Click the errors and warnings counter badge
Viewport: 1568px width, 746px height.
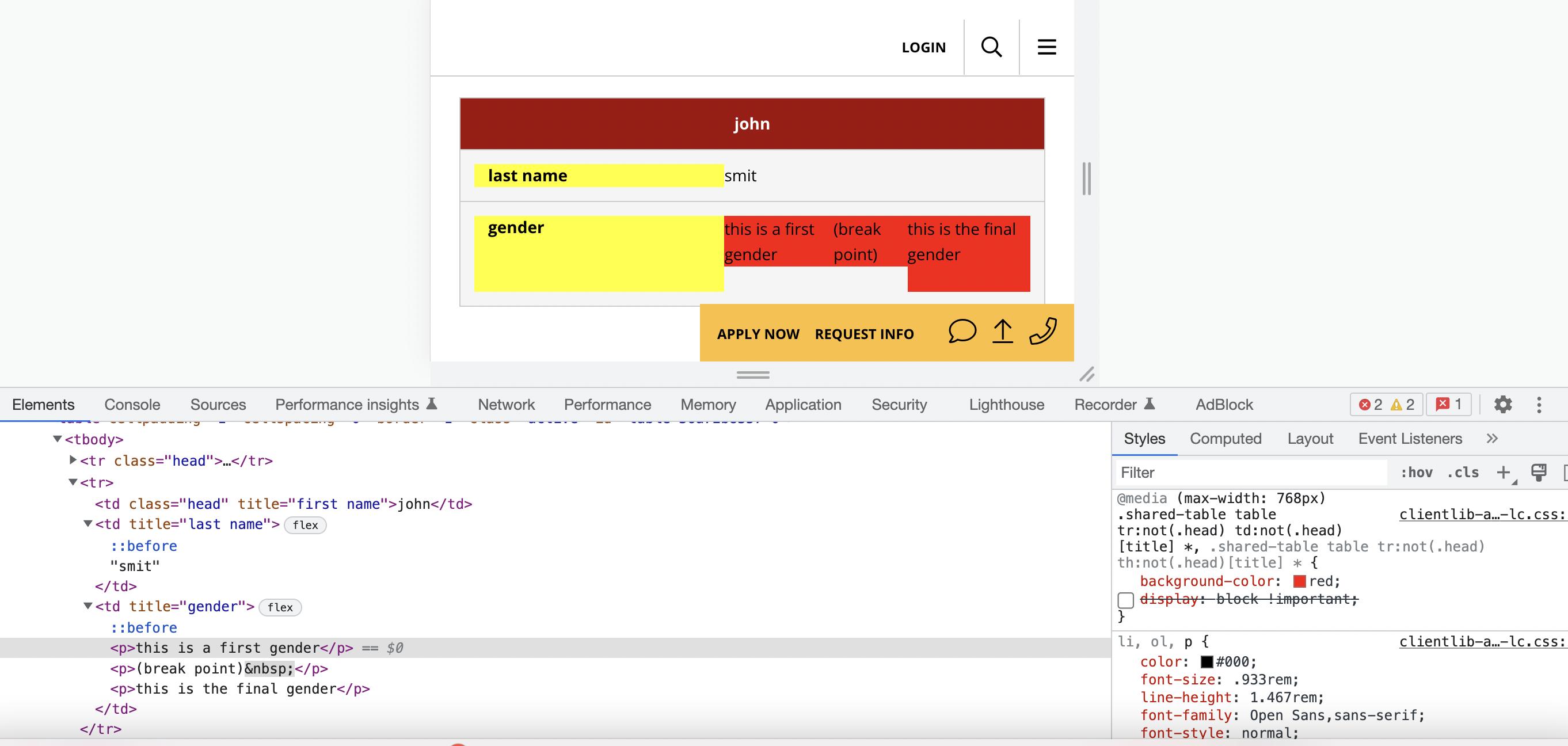(1386, 405)
